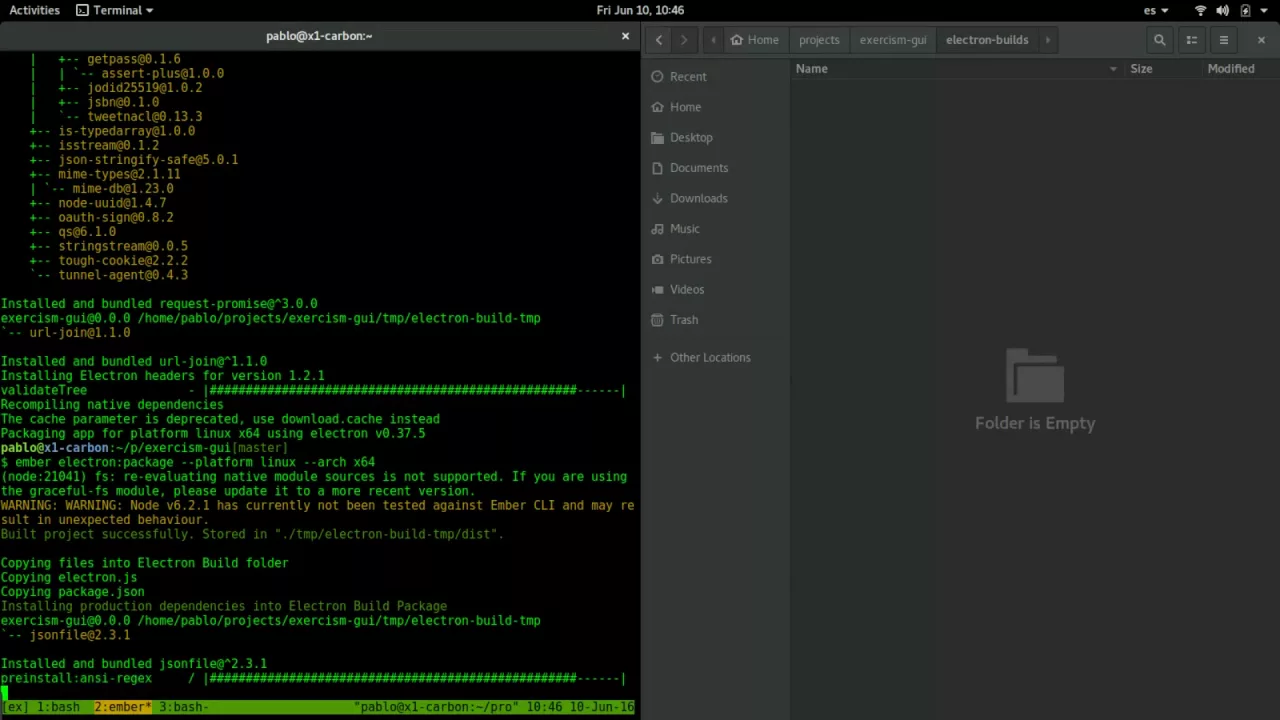Go forward in Files navigation
This screenshot has width=1280, height=720.
pos(684,40)
